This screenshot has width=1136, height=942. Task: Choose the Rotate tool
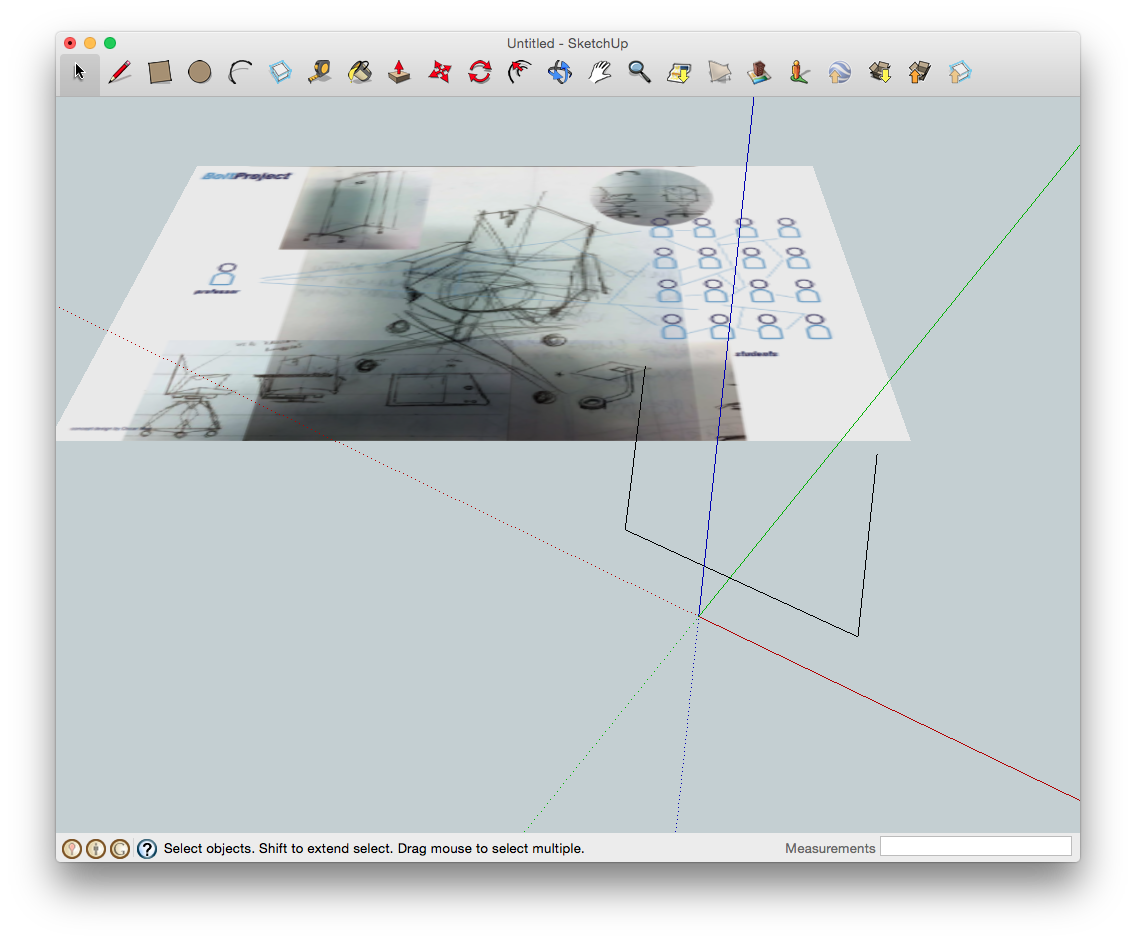(480, 72)
